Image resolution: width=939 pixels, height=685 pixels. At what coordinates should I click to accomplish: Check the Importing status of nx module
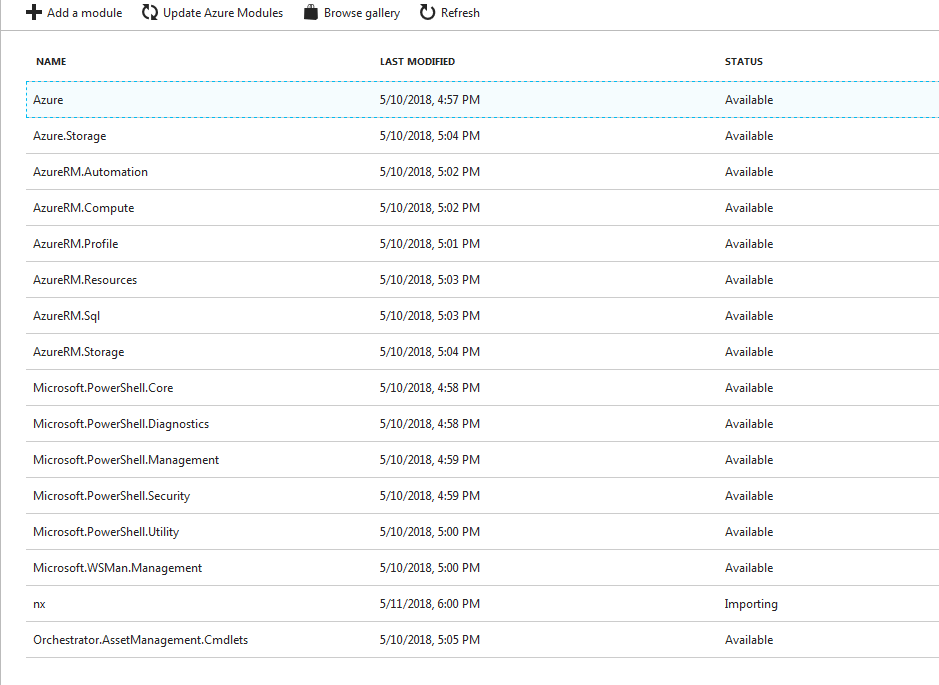[x=751, y=603]
